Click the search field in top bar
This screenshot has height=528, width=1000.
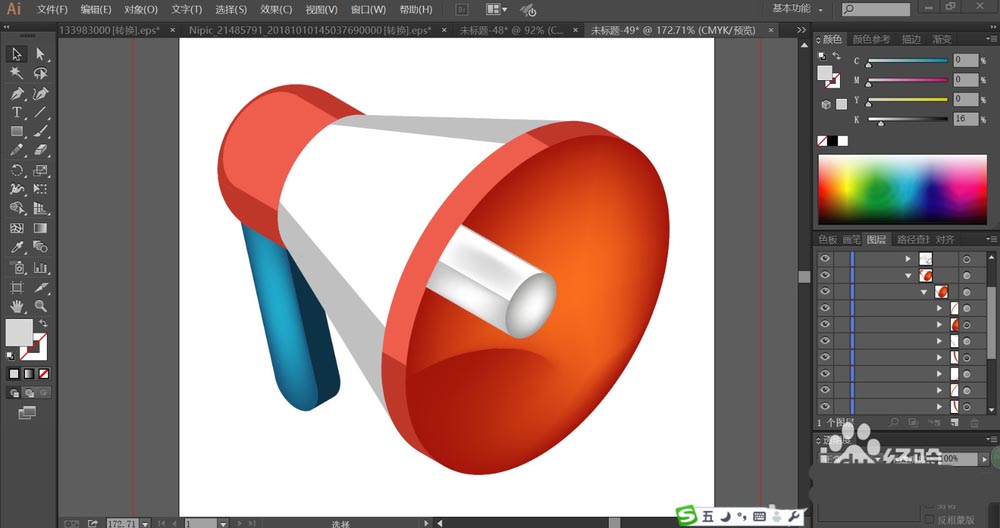[x=876, y=9]
